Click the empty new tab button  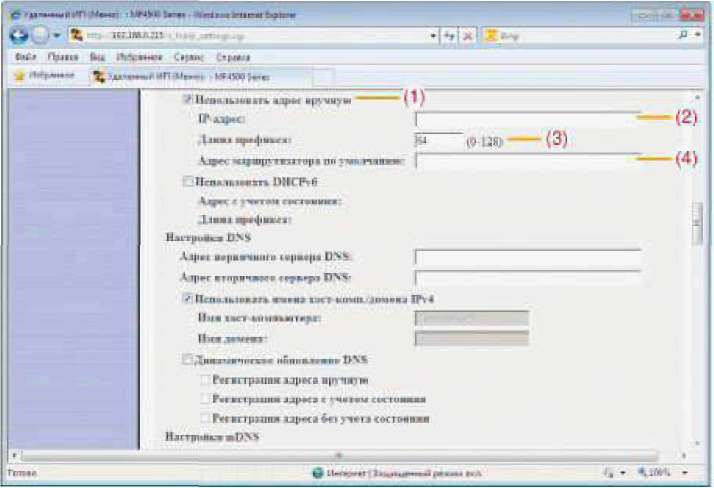(x=322, y=76)
